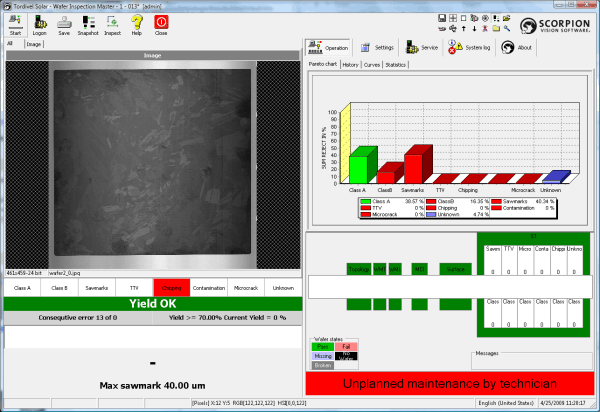Switch to the Statistics tab

396,64
